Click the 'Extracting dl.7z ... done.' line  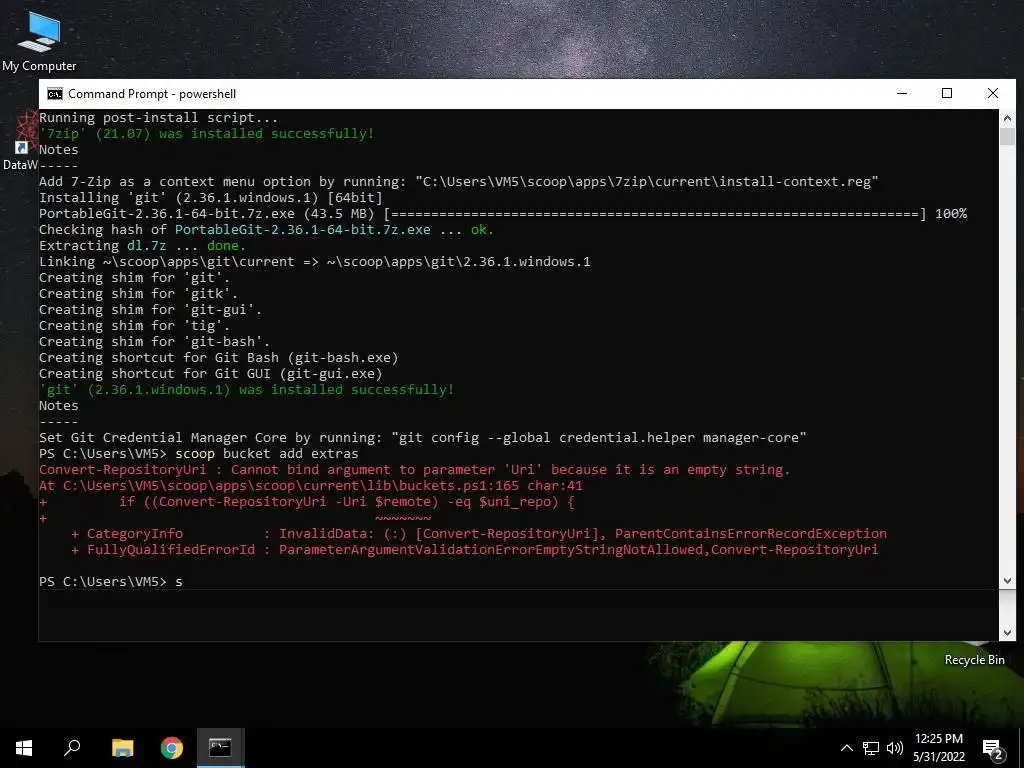tap(142, 246)
